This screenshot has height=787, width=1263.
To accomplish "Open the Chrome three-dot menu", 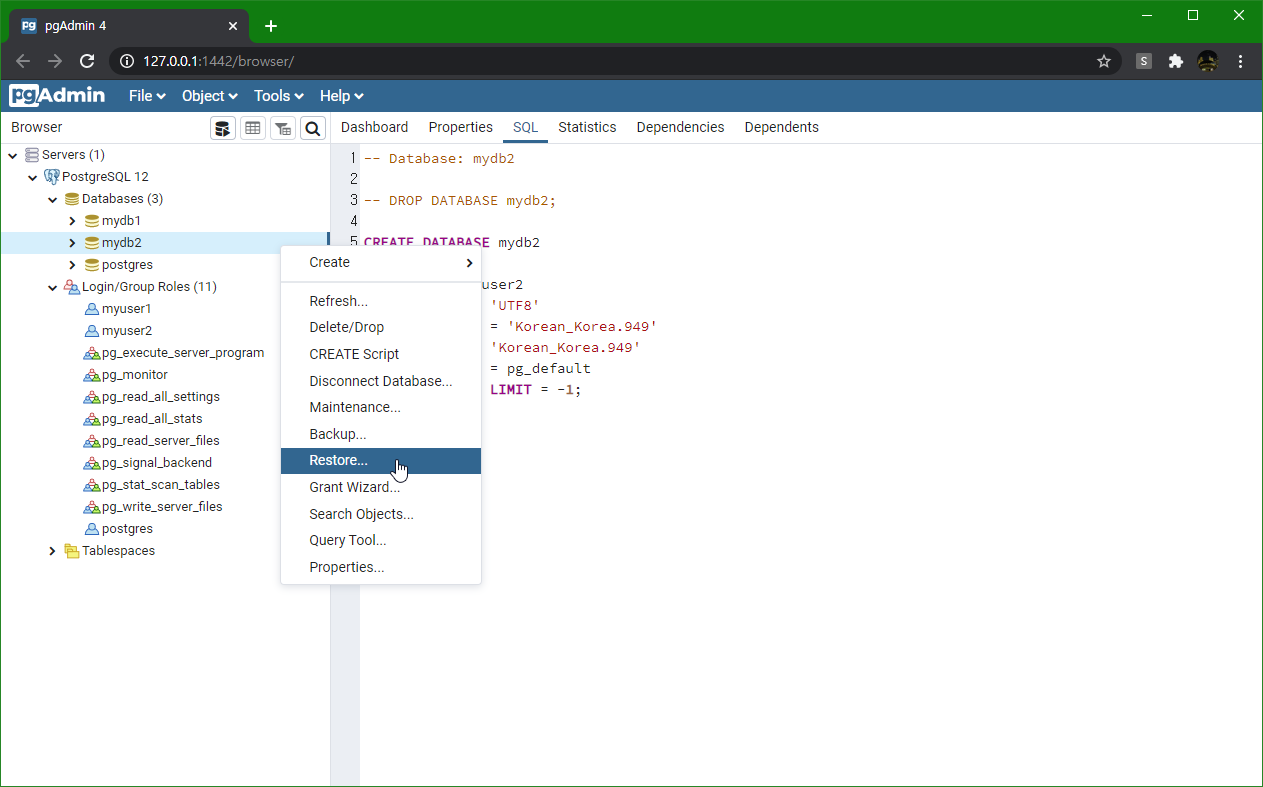I will (x=1241, y=61).
